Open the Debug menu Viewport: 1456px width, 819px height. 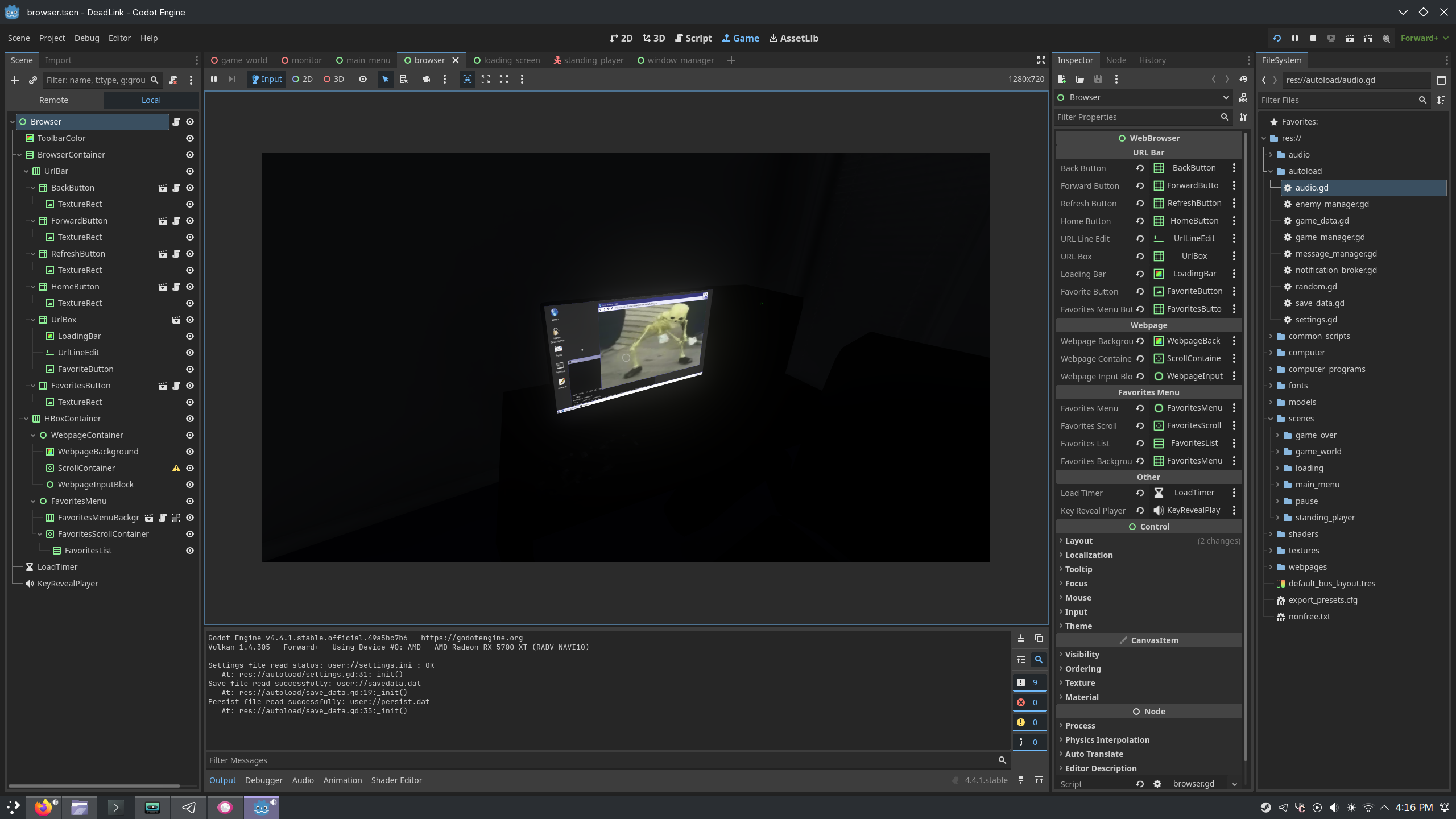(86, 38)
